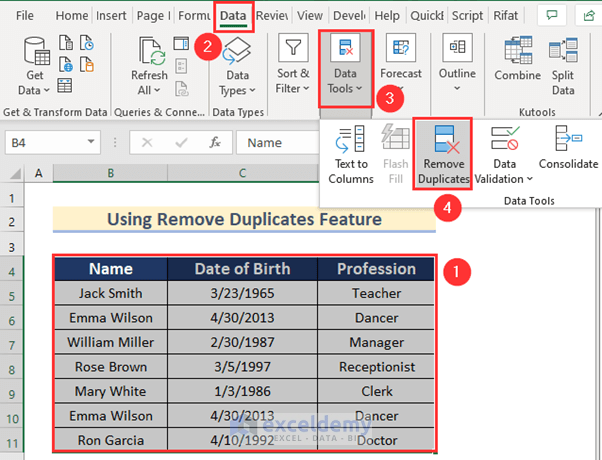
Task: Click From Text/CSV icon
Action: click(x=66, y=43)
